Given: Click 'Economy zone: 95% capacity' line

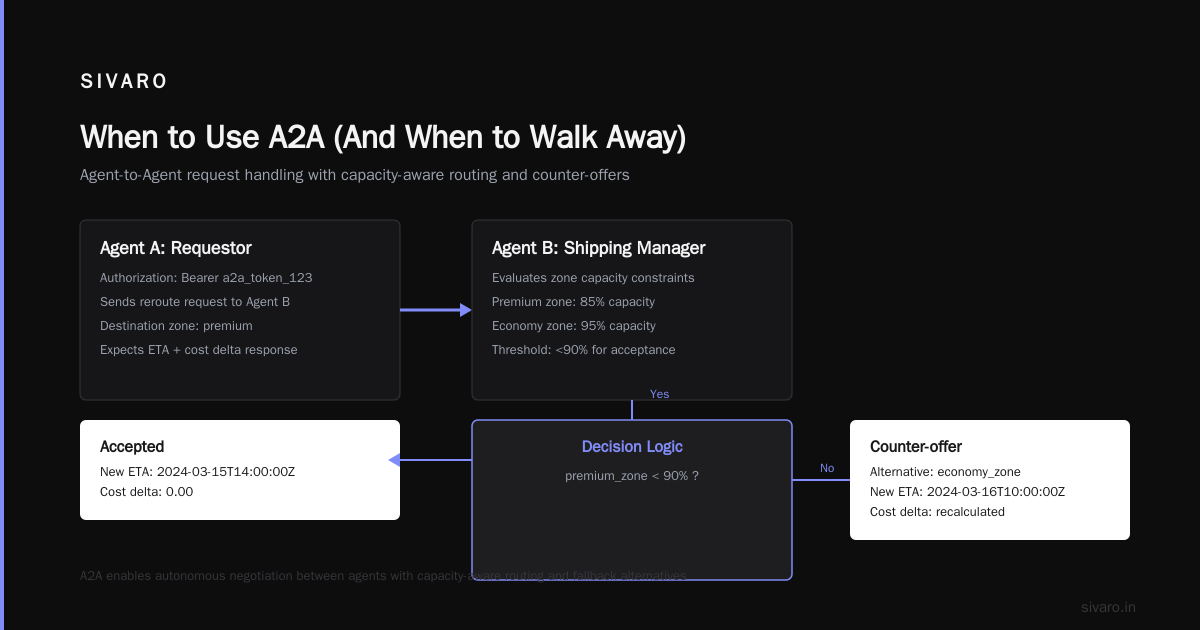Looking at the screenshot, I should (574, 326).
